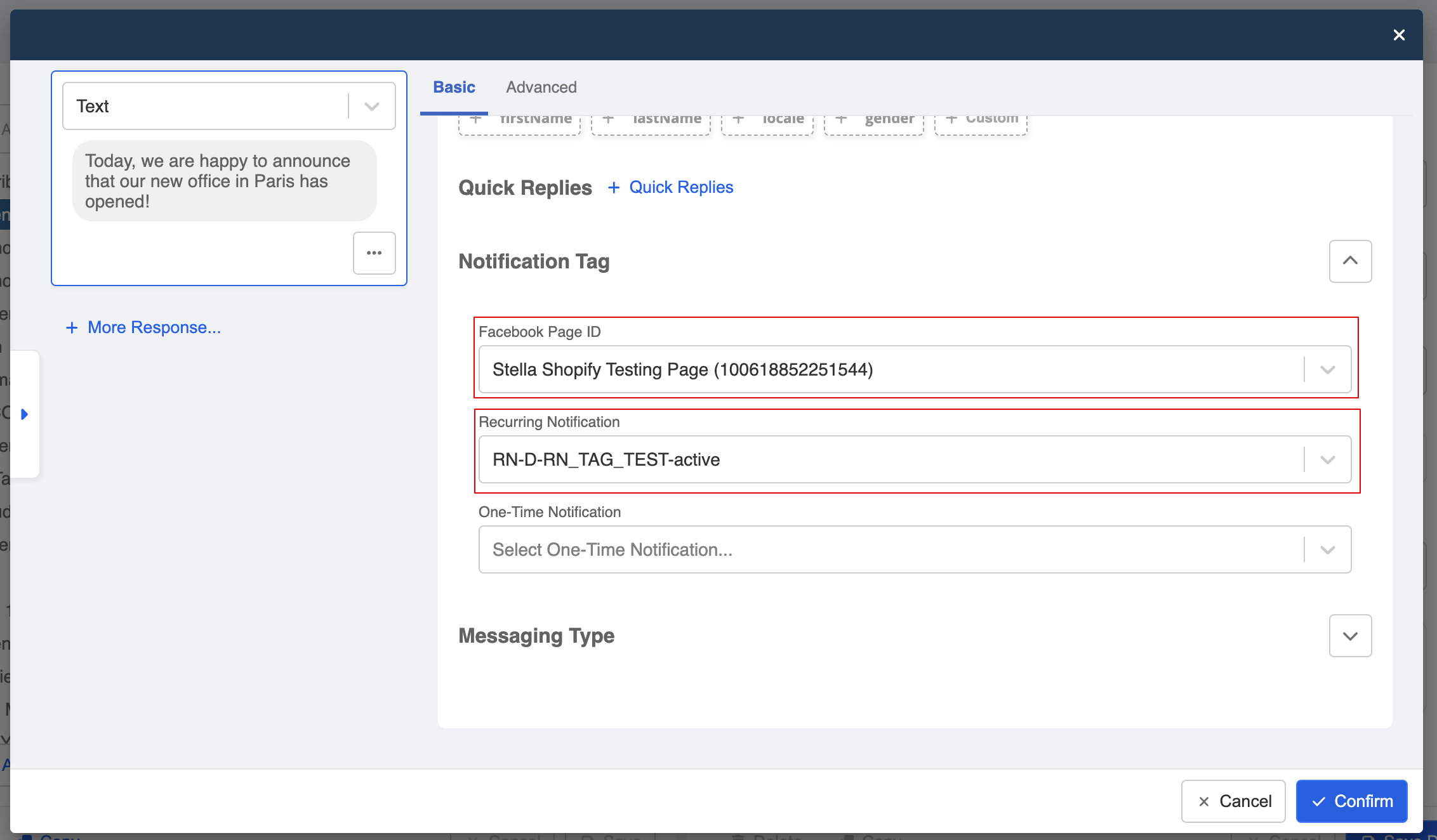This screenshot has width=1437, height=840.
Task: Close the dialog with the X icon
Action: pyautogui.click(x=1398, y=35)
